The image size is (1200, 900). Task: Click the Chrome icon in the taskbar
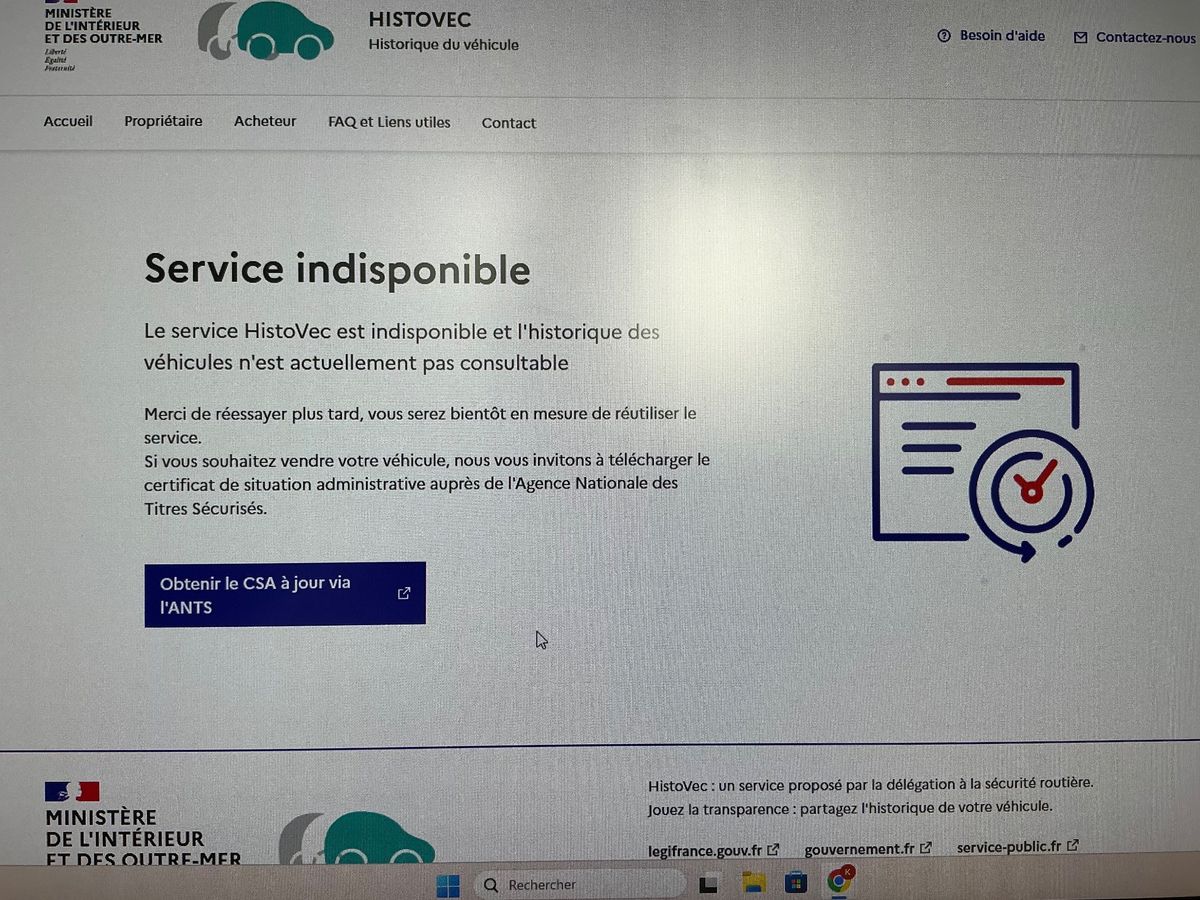(839, 882)
